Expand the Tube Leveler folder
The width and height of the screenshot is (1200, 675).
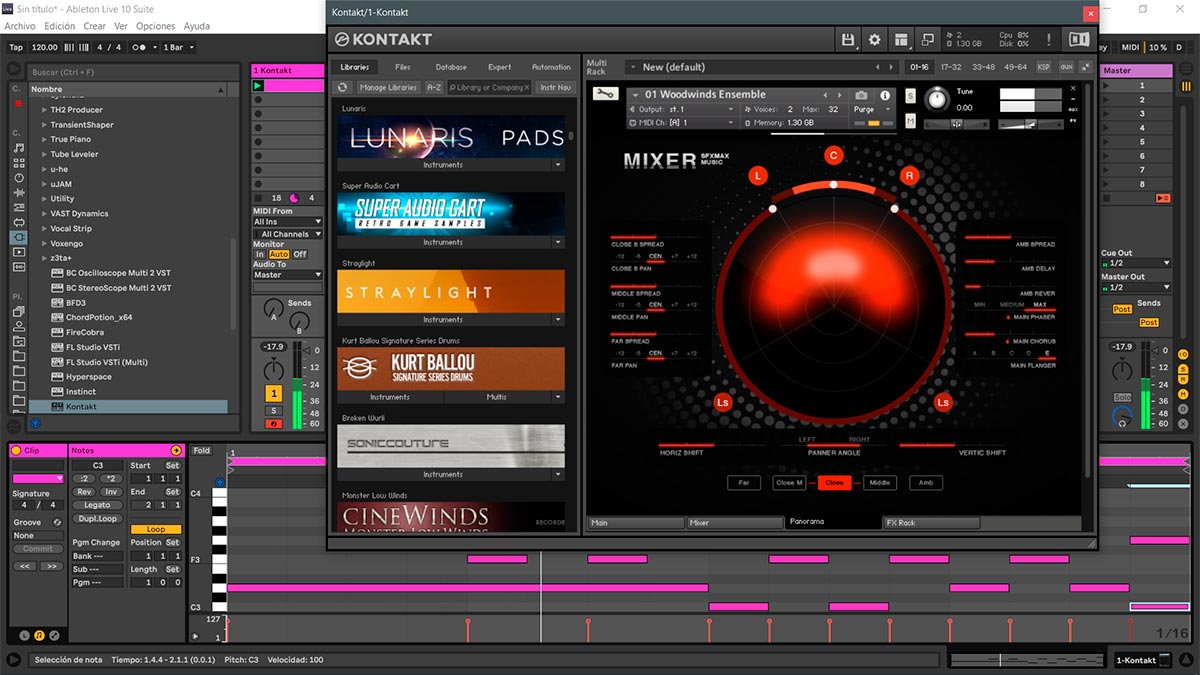coord(44,155)
